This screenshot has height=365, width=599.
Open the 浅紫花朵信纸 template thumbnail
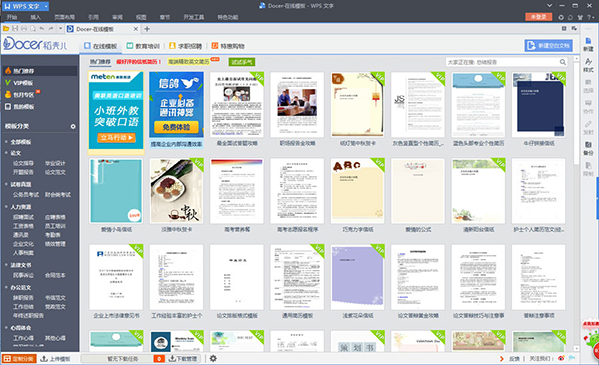point(358,277)
